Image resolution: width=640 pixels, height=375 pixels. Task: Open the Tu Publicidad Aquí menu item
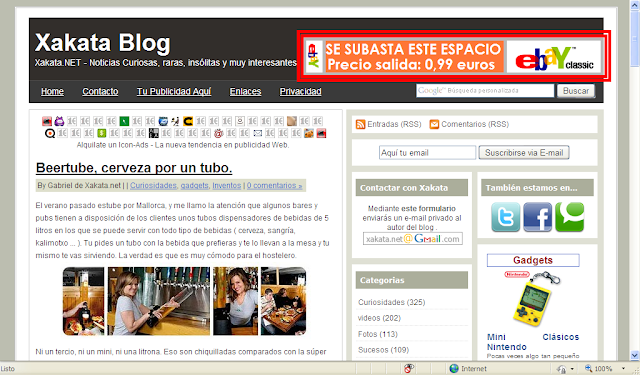pyautogui.click(x=174, y=91)
